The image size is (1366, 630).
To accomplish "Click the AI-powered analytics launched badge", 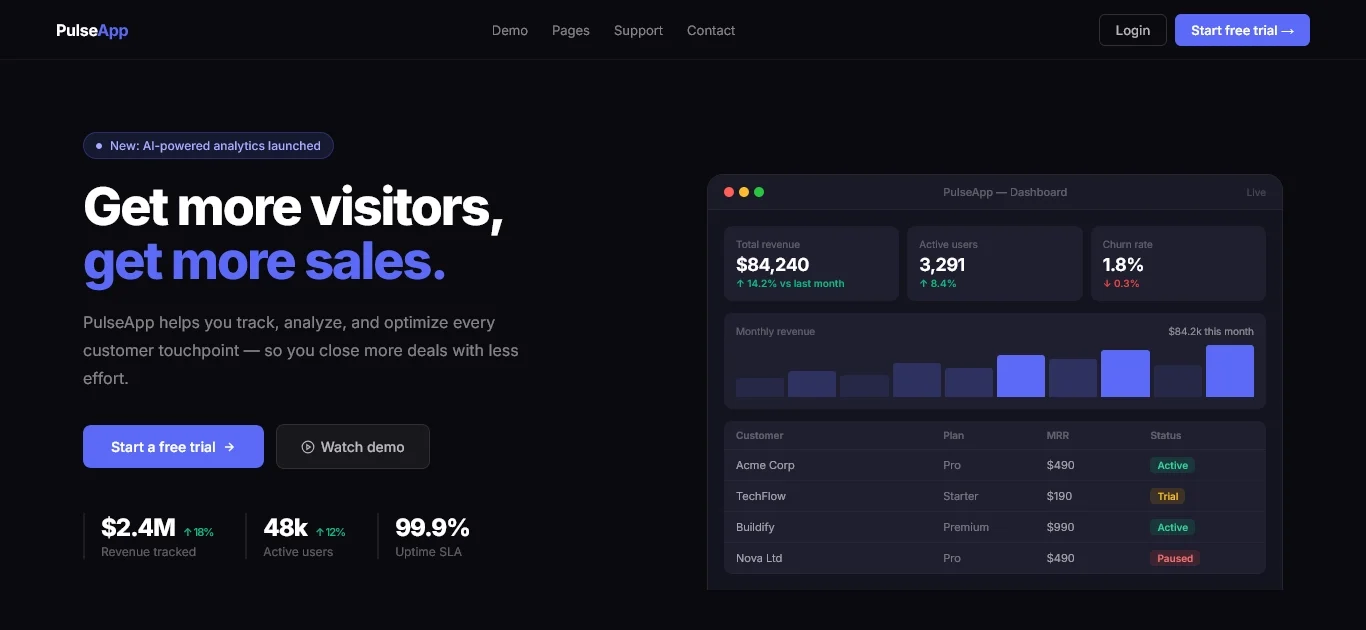I will tap(208, 145).
